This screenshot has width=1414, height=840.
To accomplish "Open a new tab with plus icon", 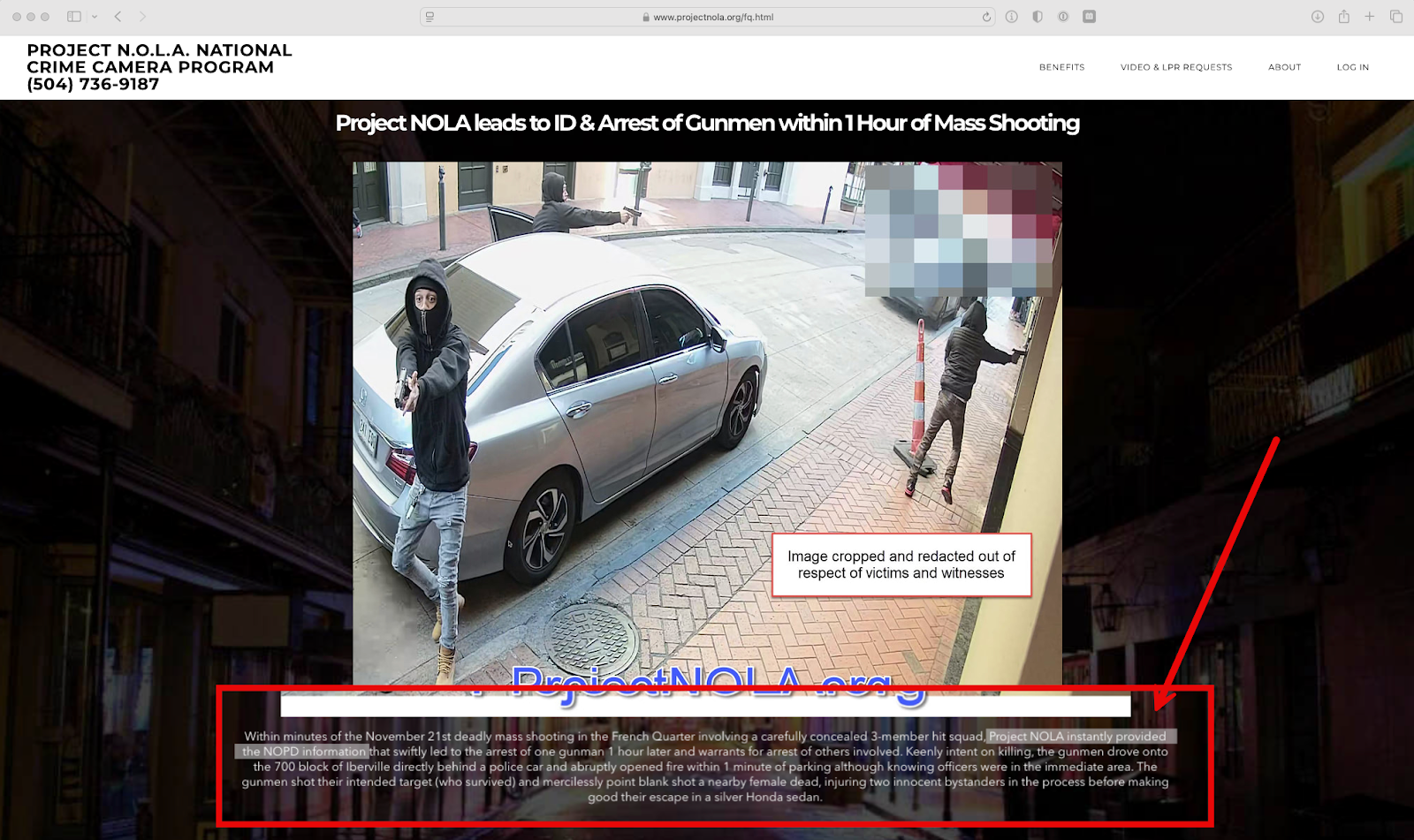I will point(1370,17).
